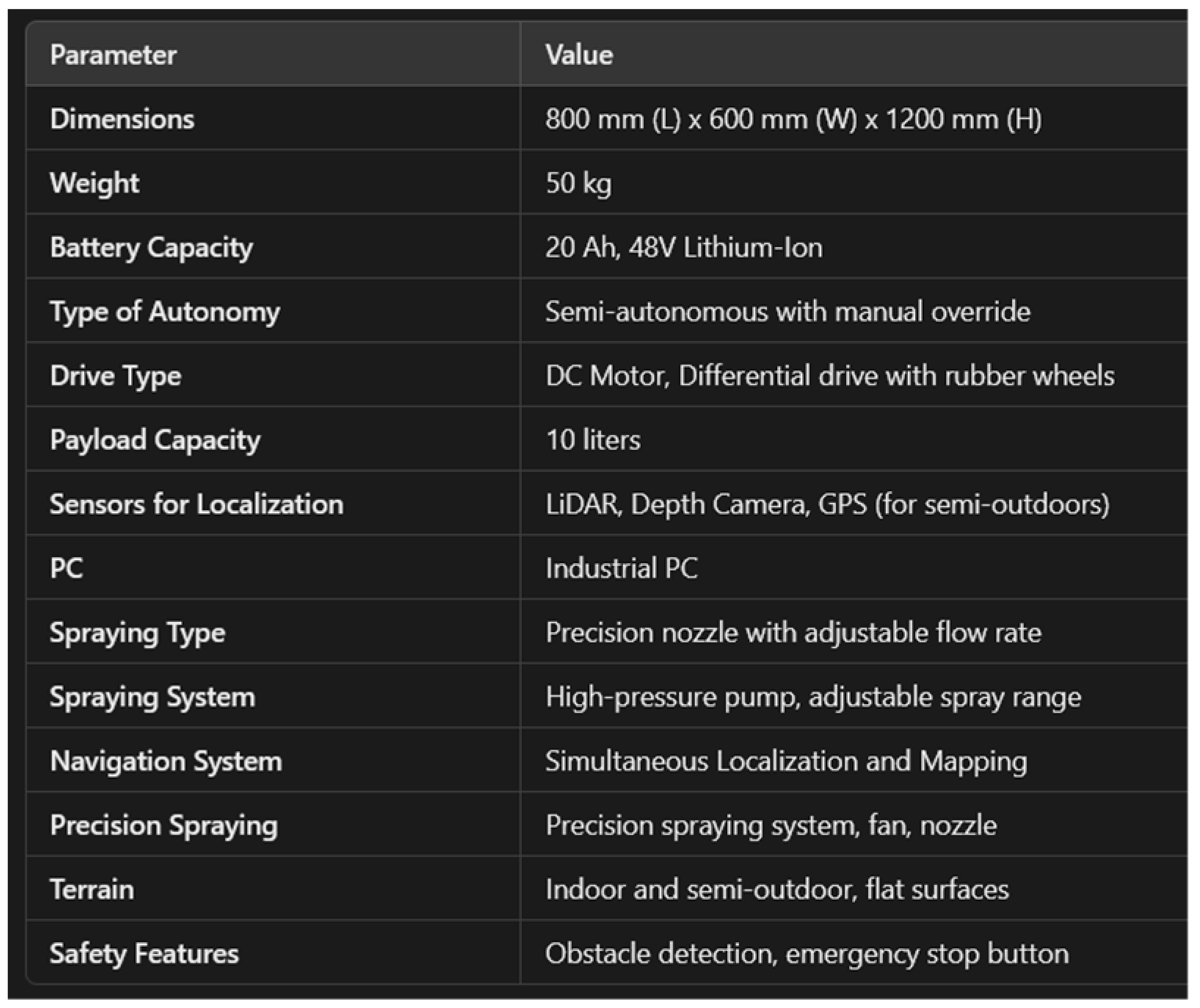Click the Value column header

578,55
